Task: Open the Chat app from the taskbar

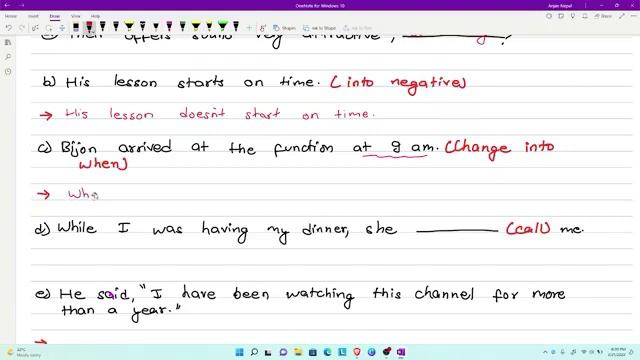Action: tap(283, 352)
